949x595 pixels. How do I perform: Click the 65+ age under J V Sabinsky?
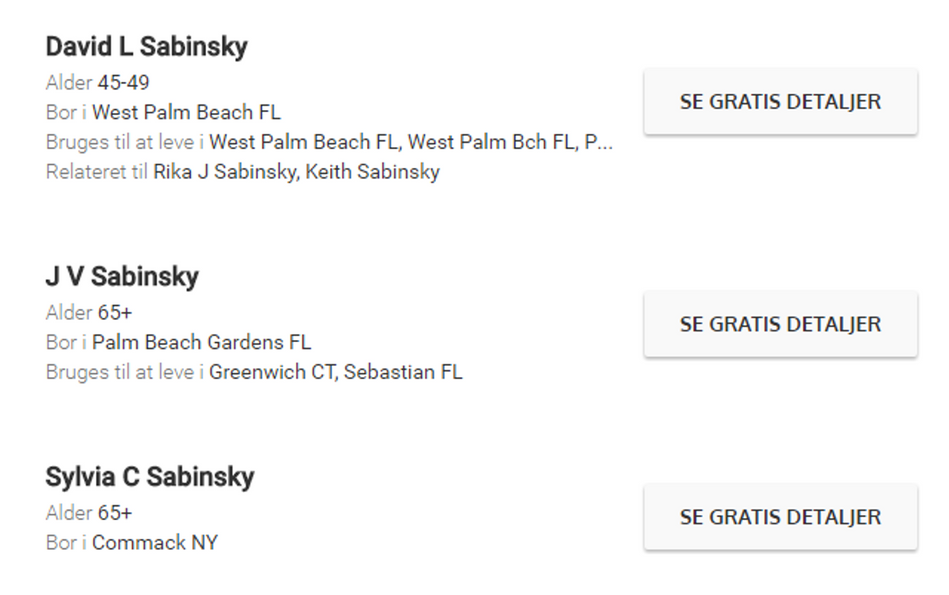pos(115,313)
